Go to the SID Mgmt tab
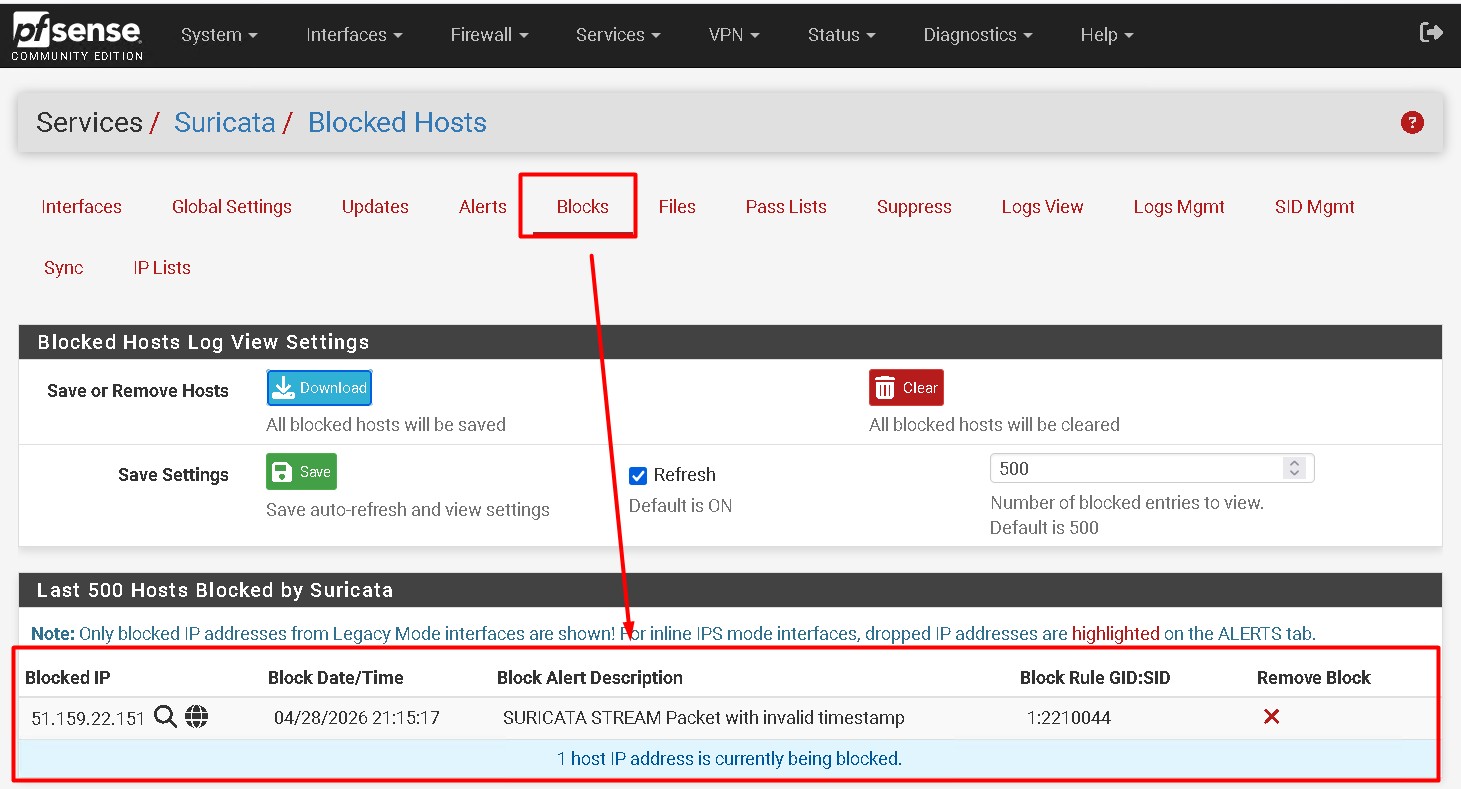Viewport: 1461px width, 789px height. coord(1314,206)
